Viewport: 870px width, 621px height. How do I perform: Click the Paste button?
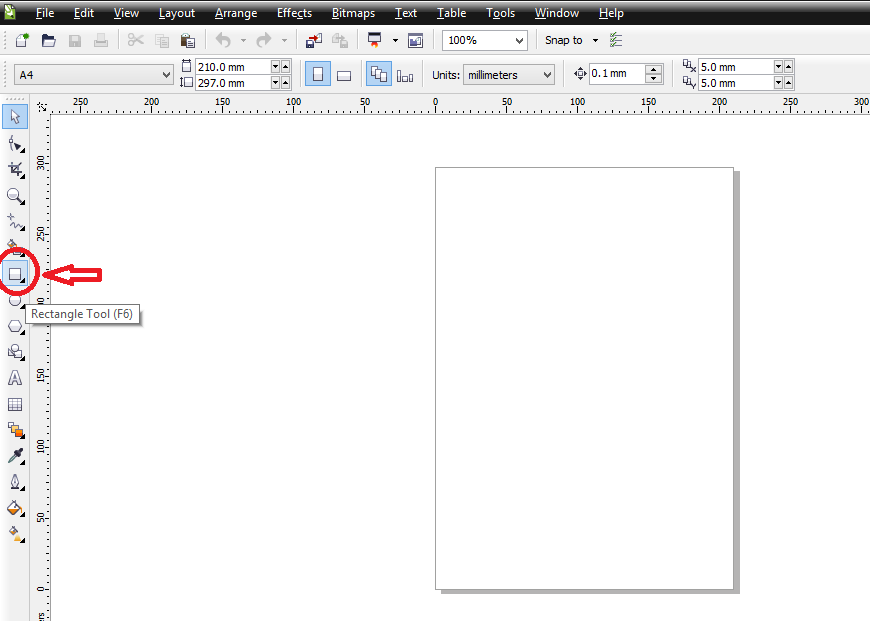click(x=188, y=40)
